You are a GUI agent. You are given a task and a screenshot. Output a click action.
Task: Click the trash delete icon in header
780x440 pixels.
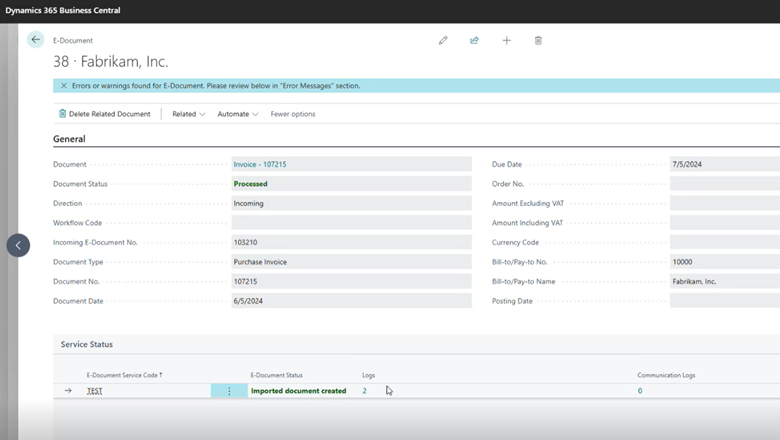tap(538, 40)
